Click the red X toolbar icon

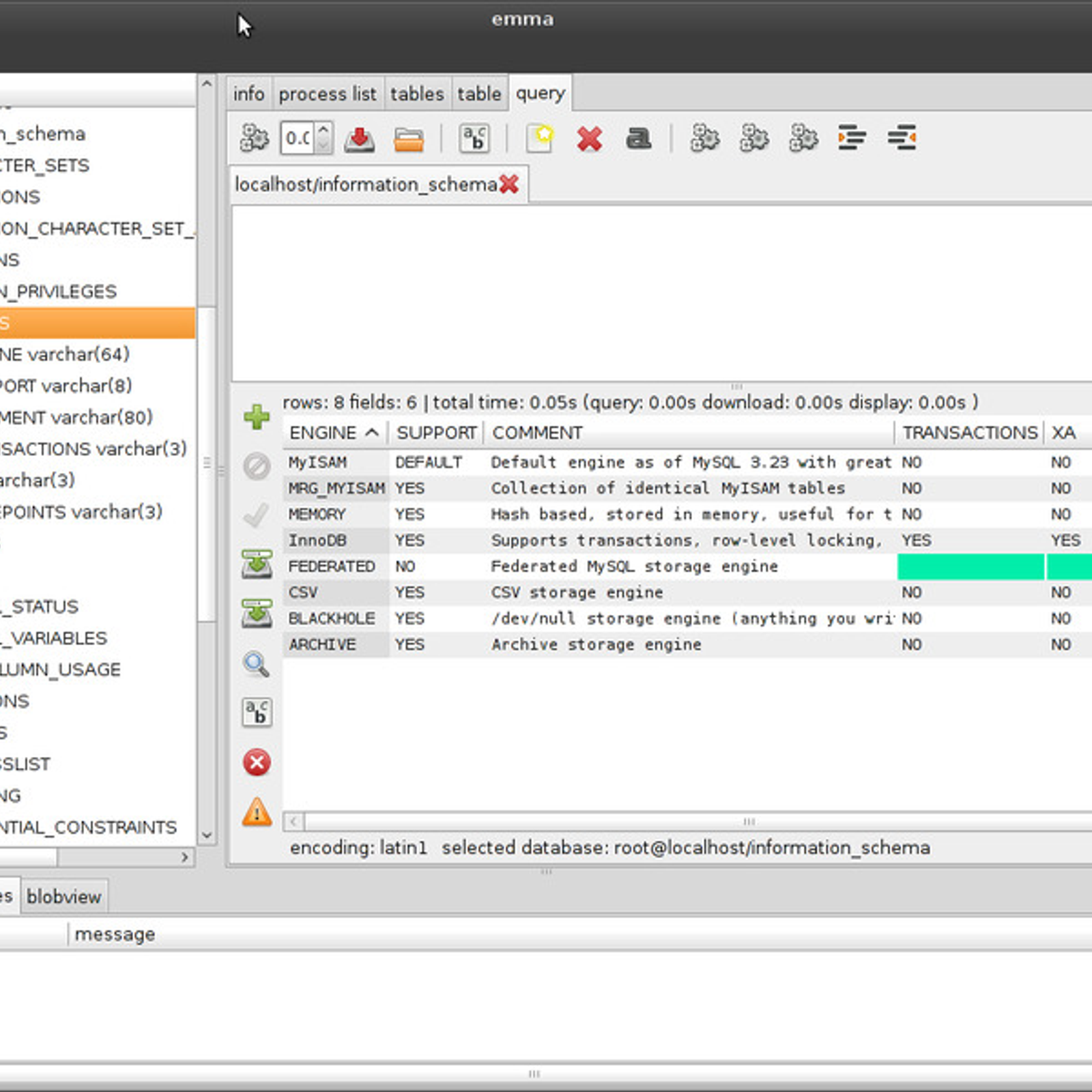589,139
